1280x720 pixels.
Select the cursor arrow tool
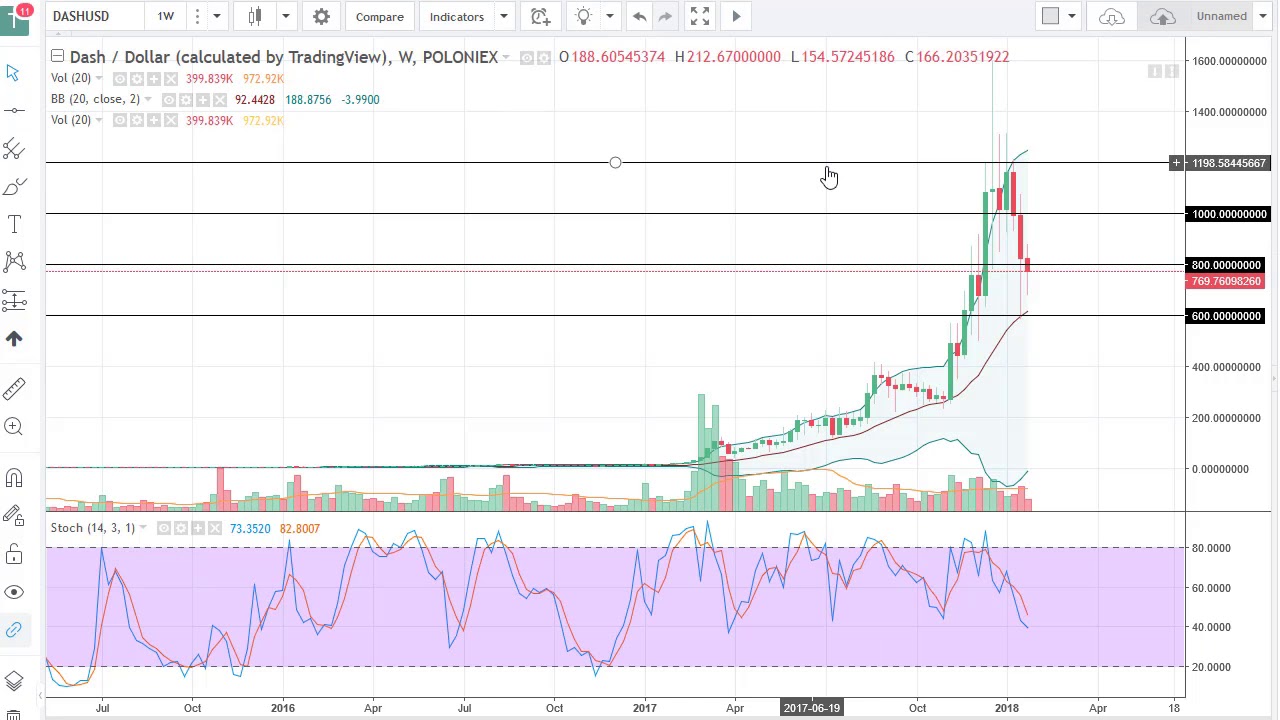pos(13,73)
